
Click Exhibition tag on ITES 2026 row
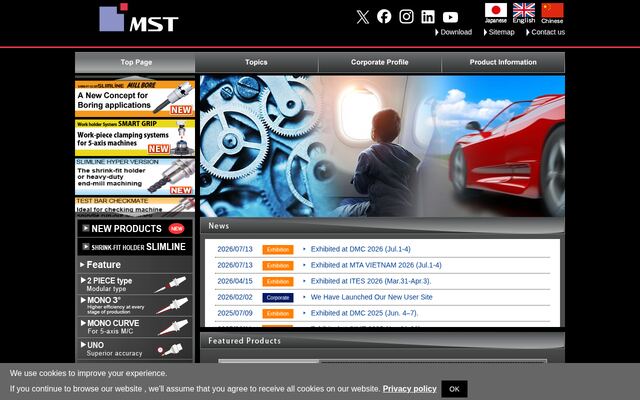pos(278,281)
